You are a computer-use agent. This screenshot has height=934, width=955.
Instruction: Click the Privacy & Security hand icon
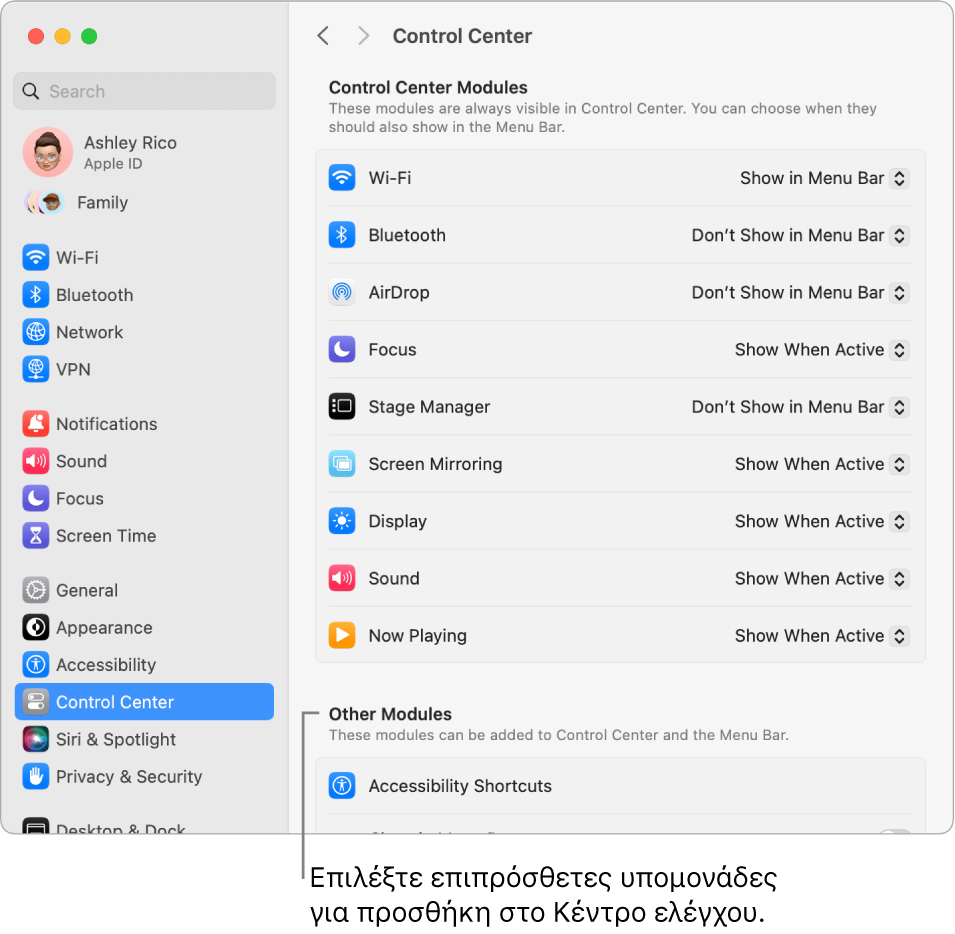click(35, 776)
